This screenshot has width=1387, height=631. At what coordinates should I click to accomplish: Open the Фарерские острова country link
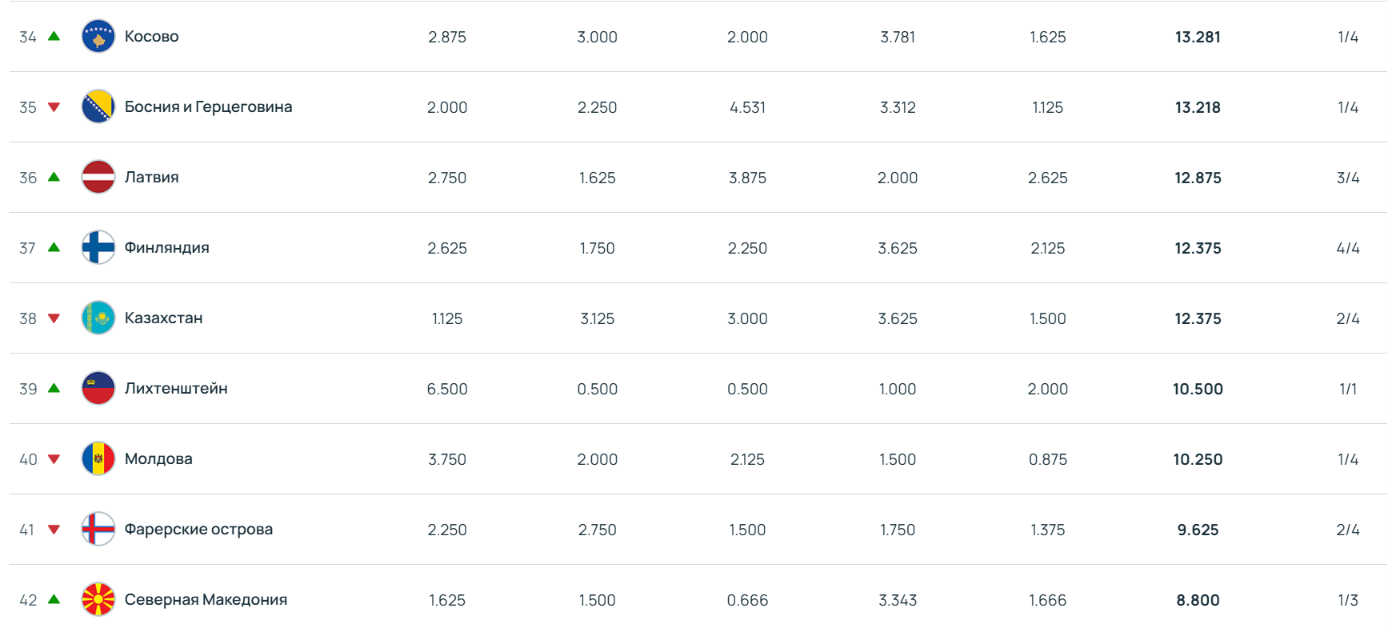click(199, 529)
